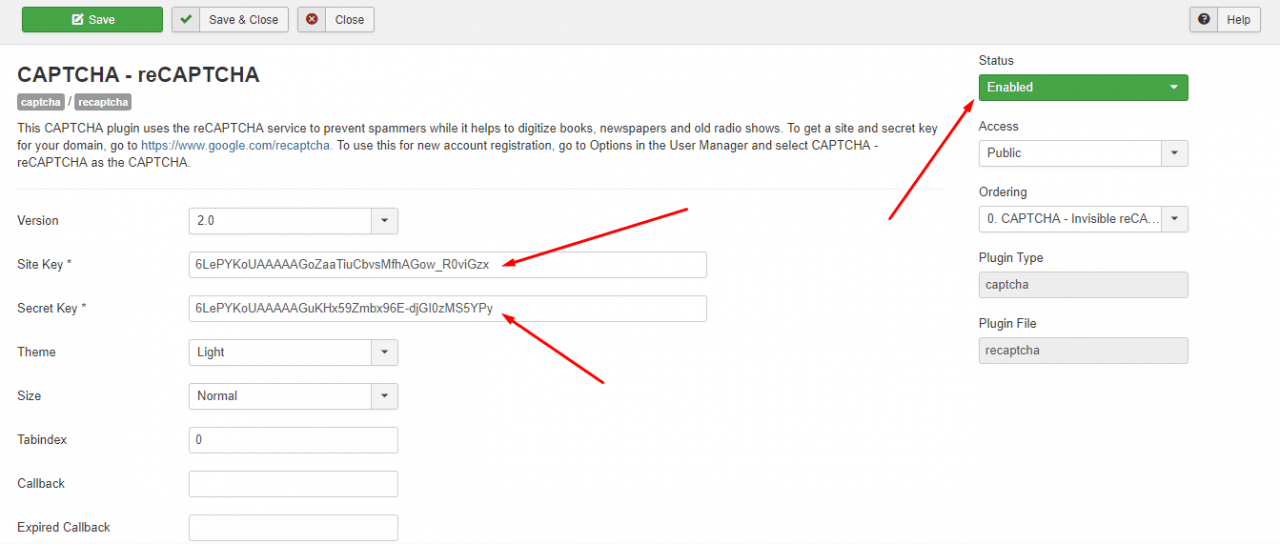Click the Close button in toolbar
Image resolution: width=1280 pixels, height=544 pixels.
pyautogui.click(x=336, y=19)
